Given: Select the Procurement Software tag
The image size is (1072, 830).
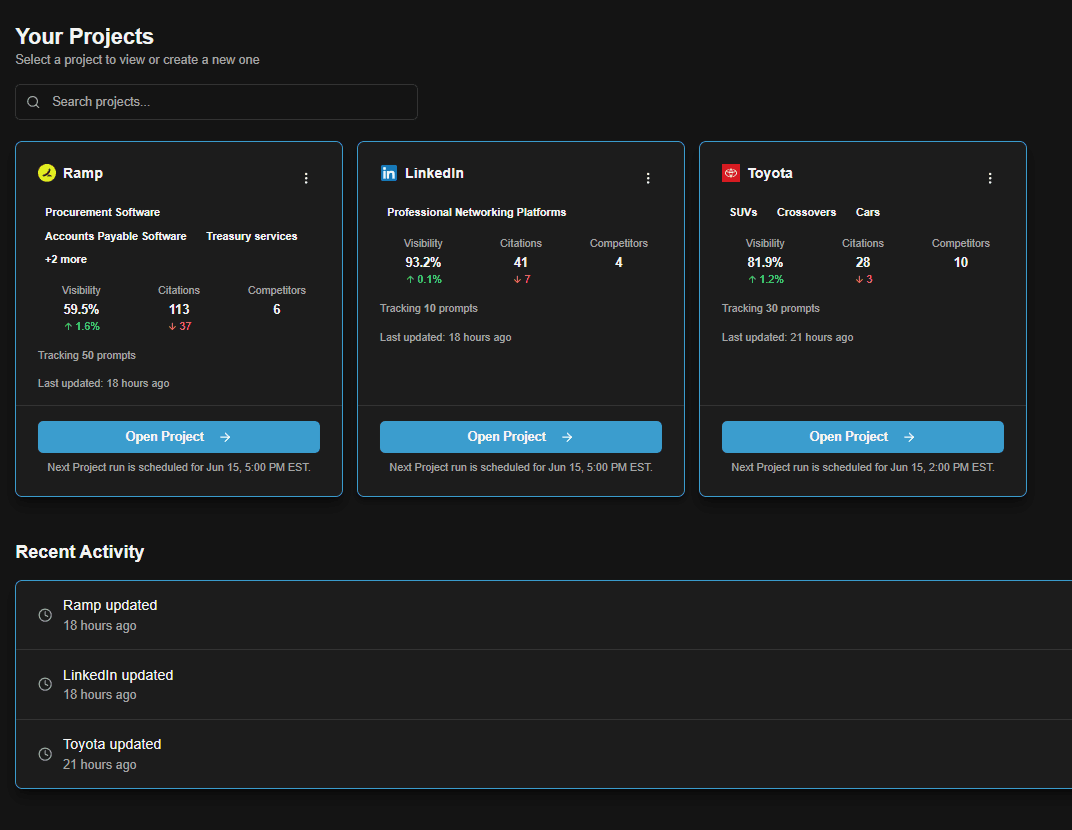Looking at the screenshot, I should tap(103, 212).
